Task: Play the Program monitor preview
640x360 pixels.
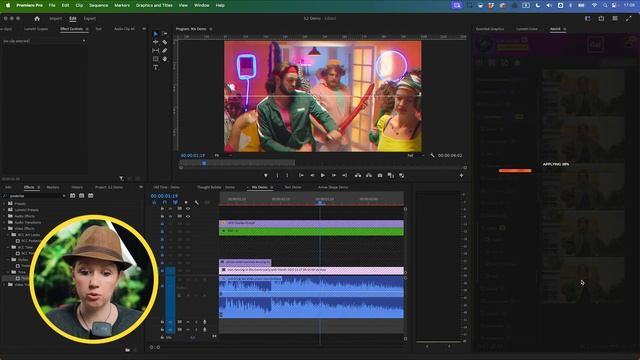Action: pyautogui.click(x=323, y=175)
